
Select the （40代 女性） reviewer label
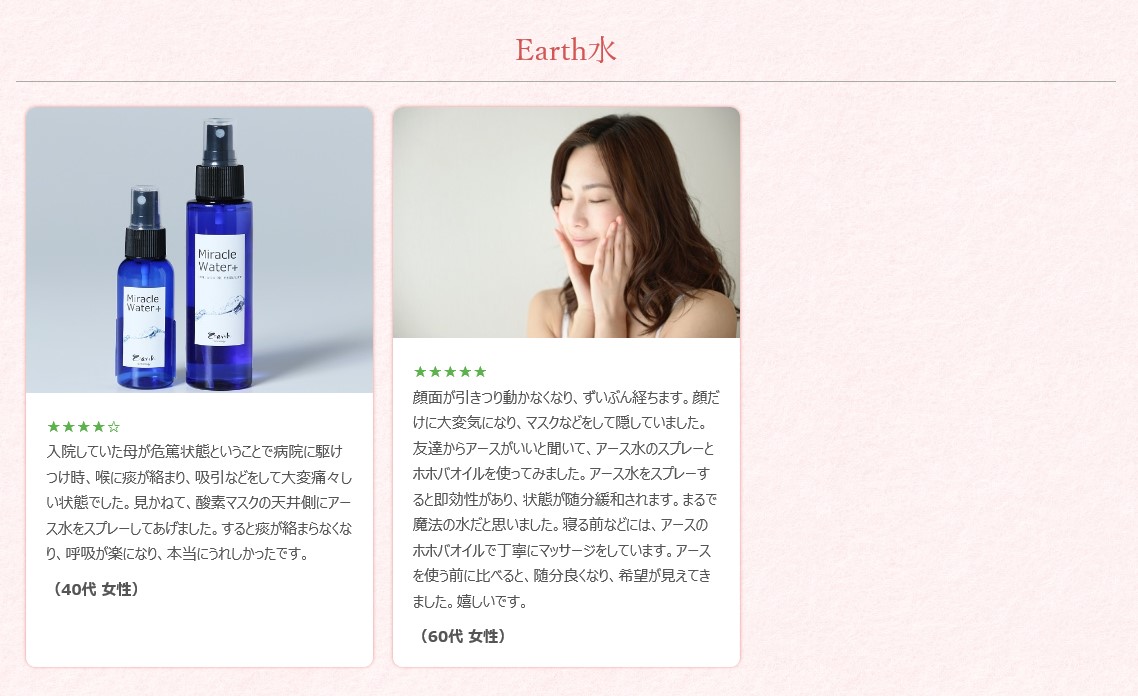pyautogui.click(x=93, y=589)
